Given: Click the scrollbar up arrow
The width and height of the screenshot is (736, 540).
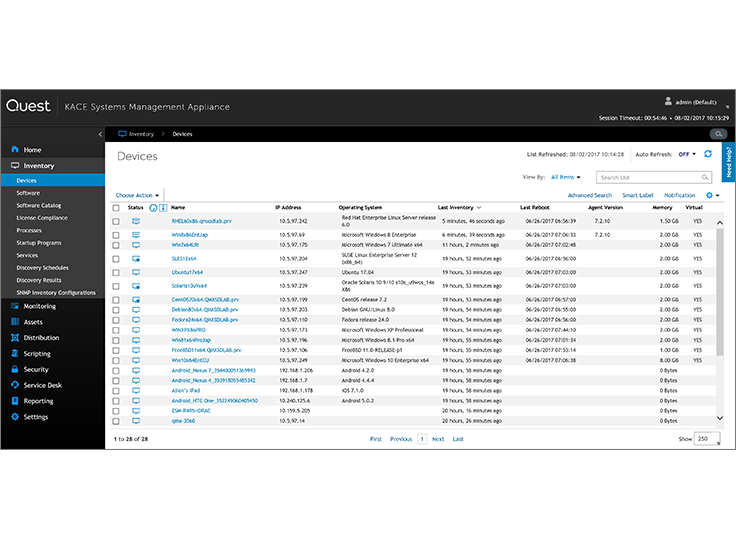Looking at the screenshot, I should [720, 223].
